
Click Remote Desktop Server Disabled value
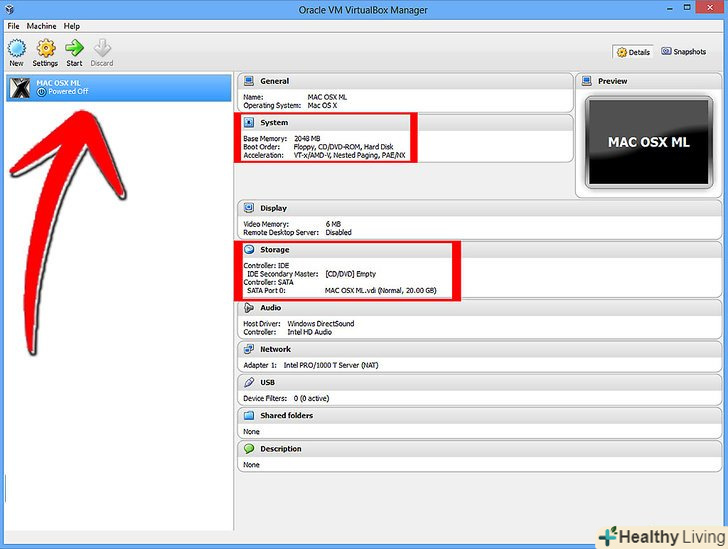[x=338, y=232]
